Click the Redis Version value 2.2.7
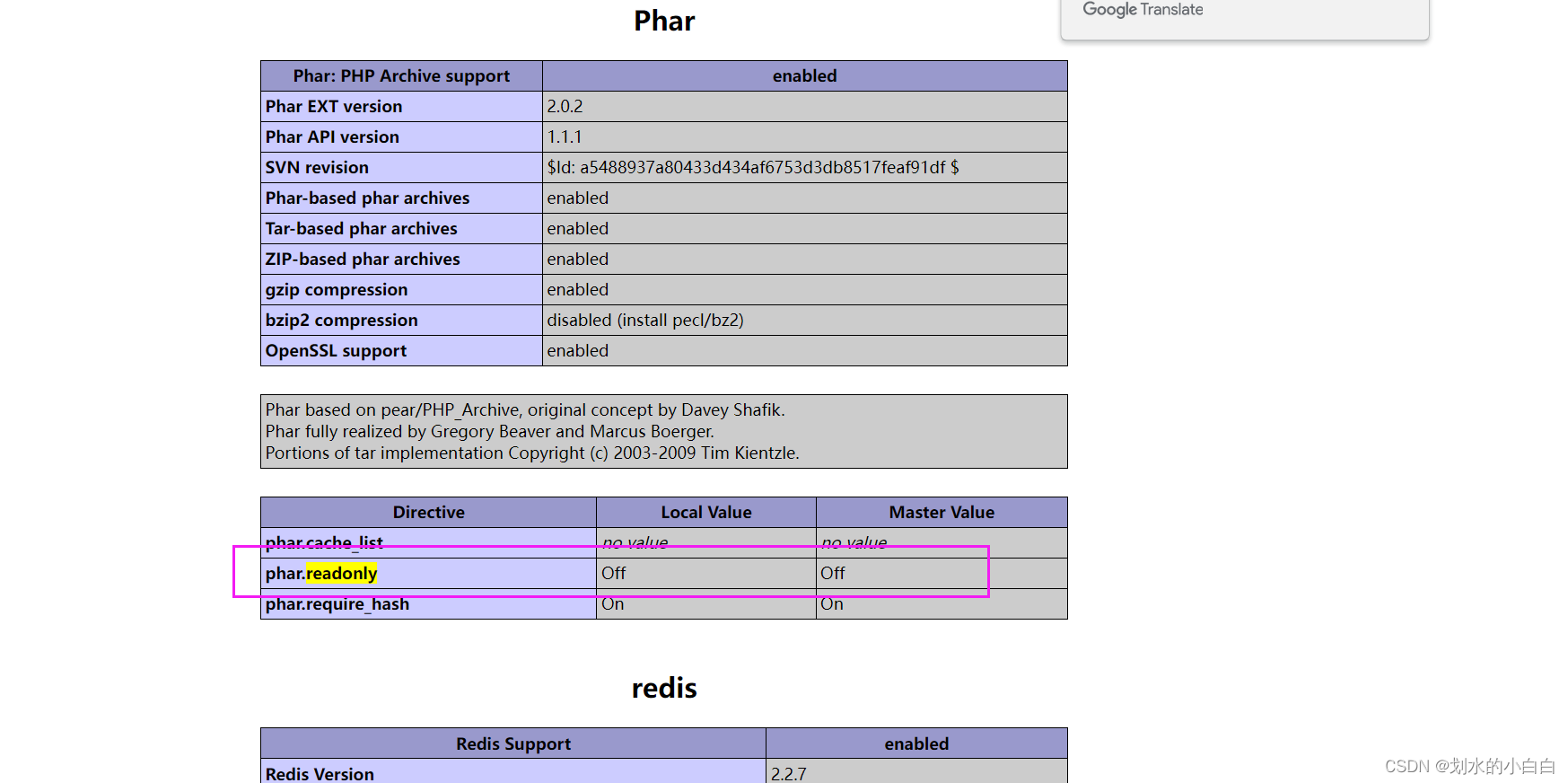The width and height of the screenshot is (1568, 783). (789, 773)
